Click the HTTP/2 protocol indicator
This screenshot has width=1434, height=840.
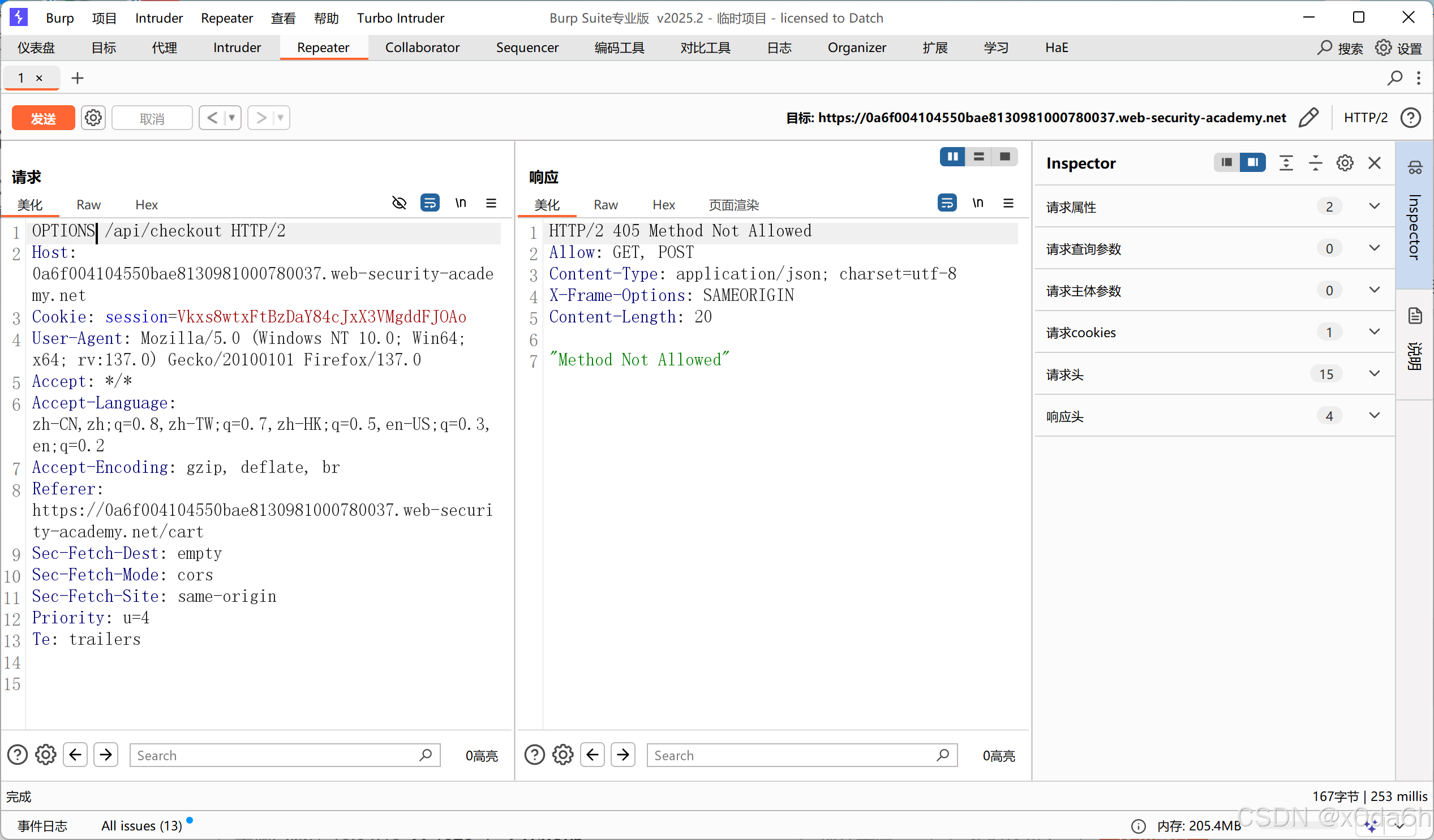[1365, 118]
